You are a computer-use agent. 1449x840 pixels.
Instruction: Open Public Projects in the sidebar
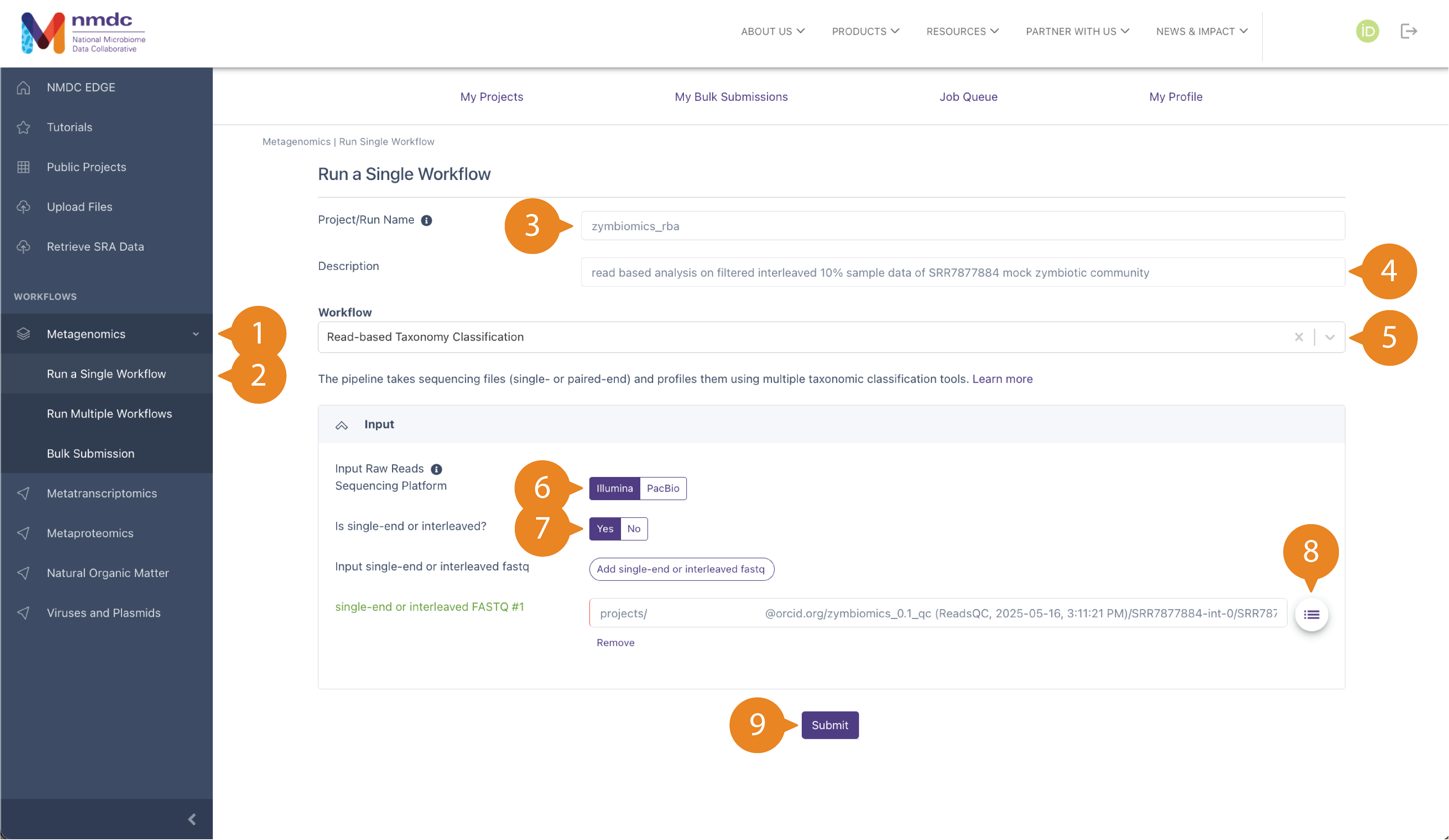click(x=106, y=167)
